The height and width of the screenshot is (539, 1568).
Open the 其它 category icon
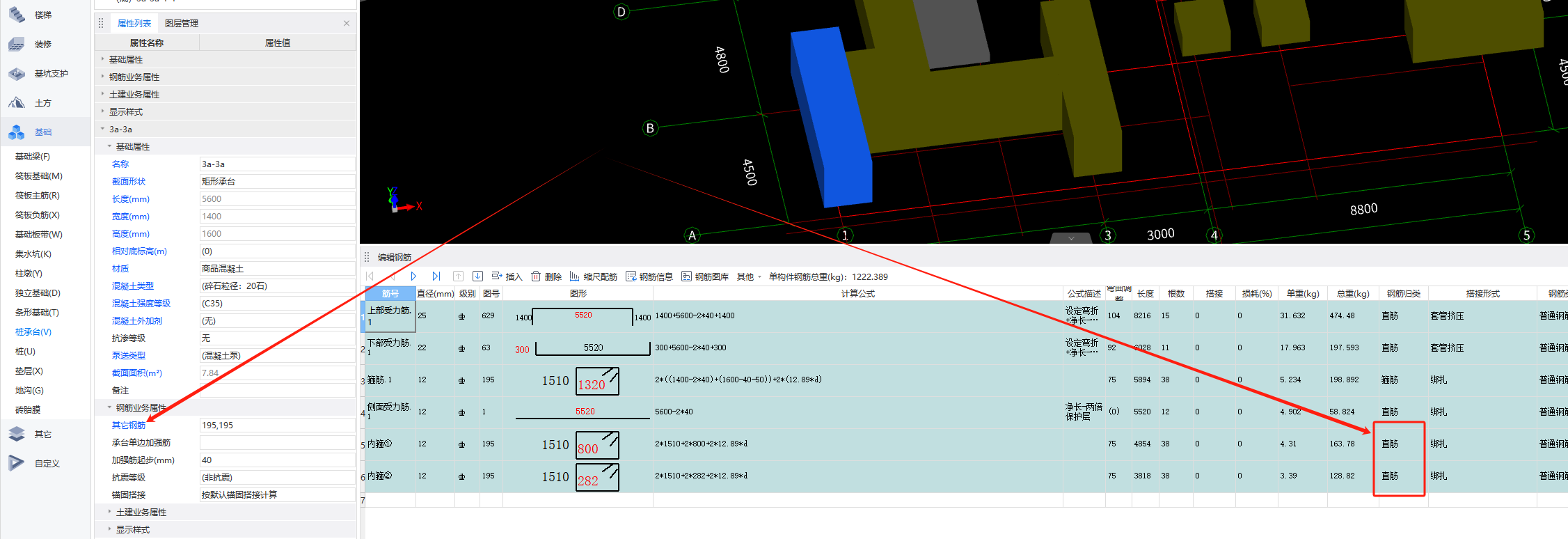(17, 434)
